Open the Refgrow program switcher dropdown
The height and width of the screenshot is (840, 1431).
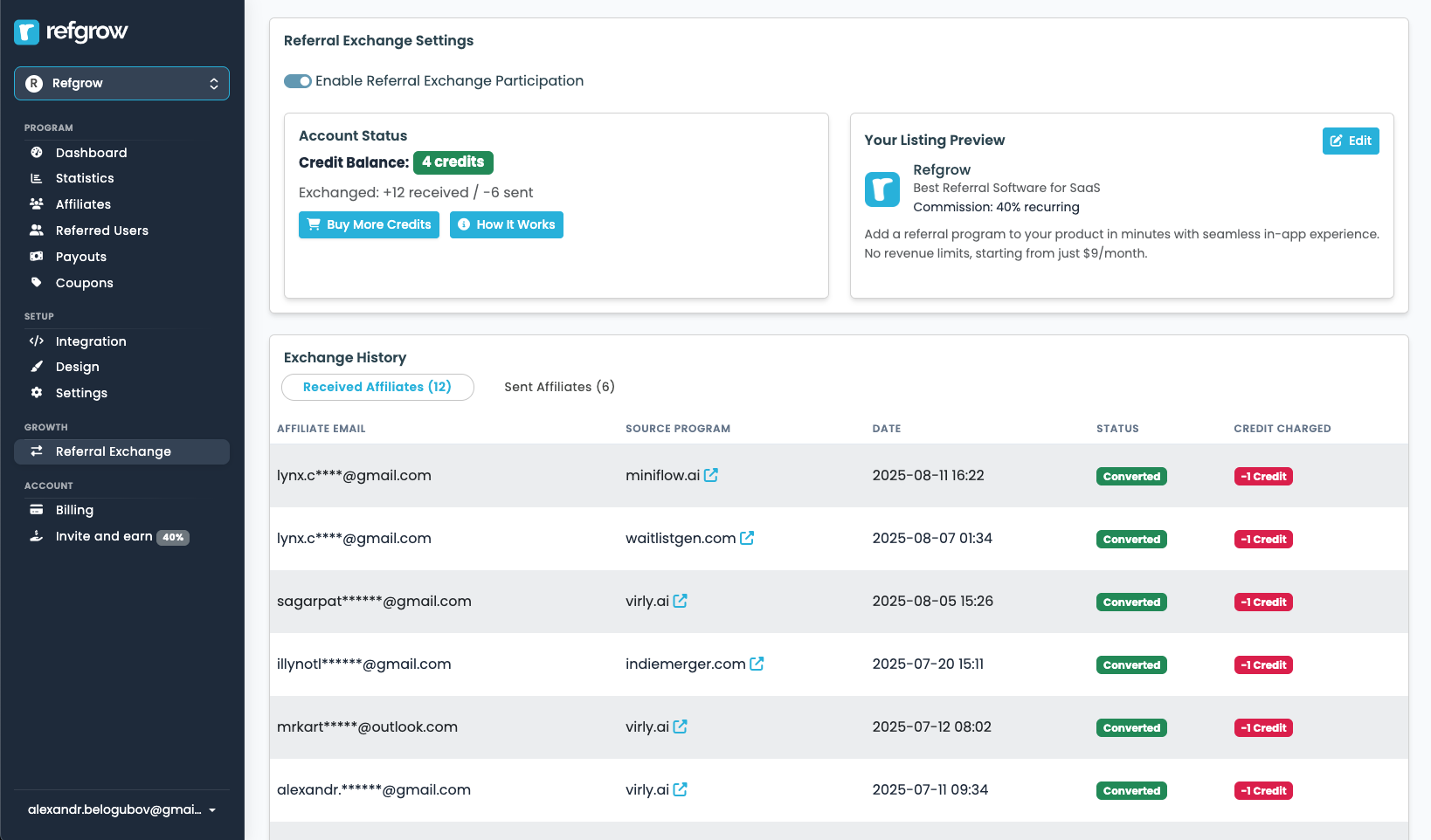click(x=121, y=83)
